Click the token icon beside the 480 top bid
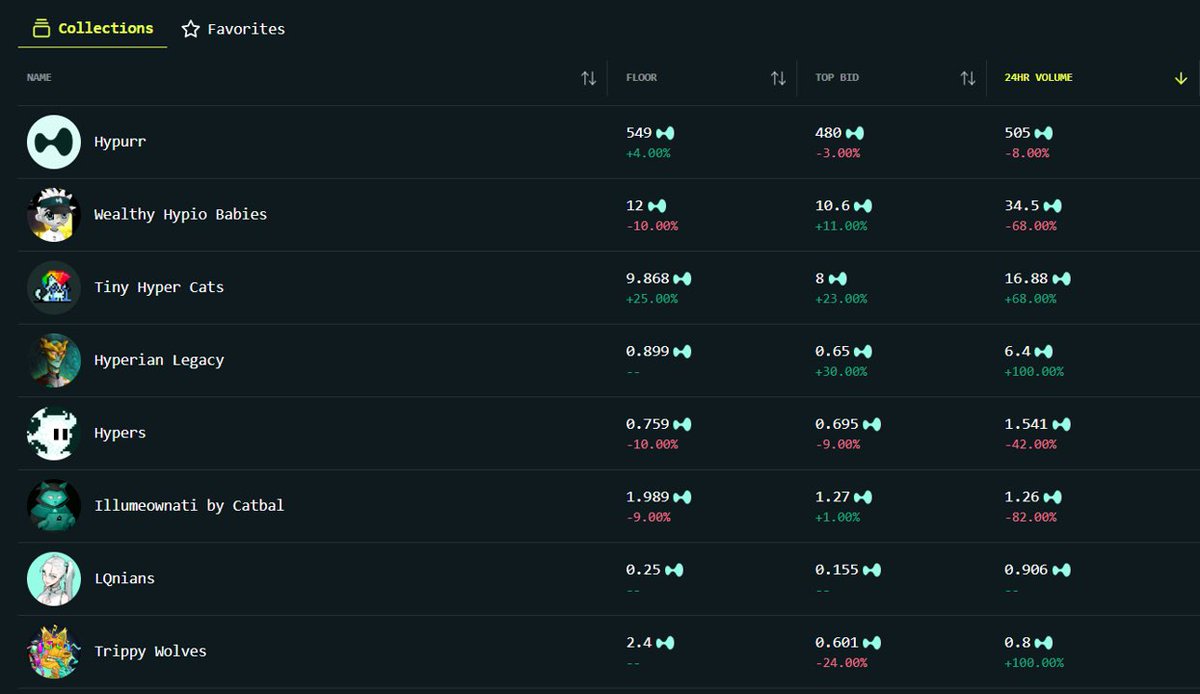Viewport: 1200px width, 694px height. pyautogui.click(x=856, y=131)
